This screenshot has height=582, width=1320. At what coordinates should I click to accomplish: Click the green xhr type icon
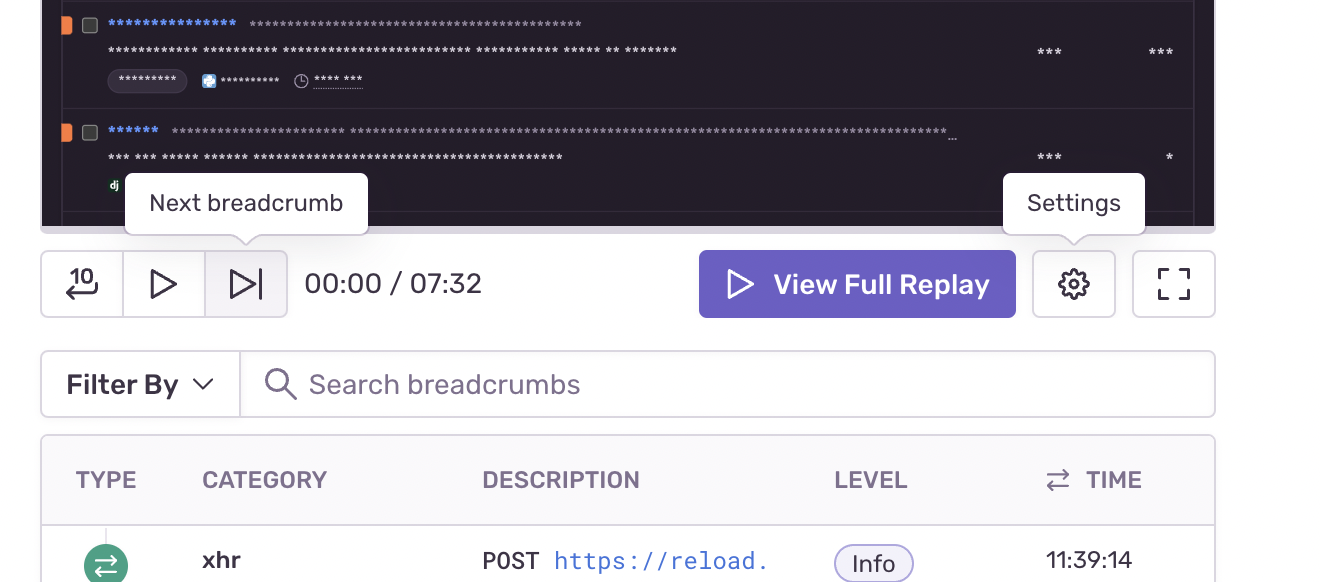[105, 563]
